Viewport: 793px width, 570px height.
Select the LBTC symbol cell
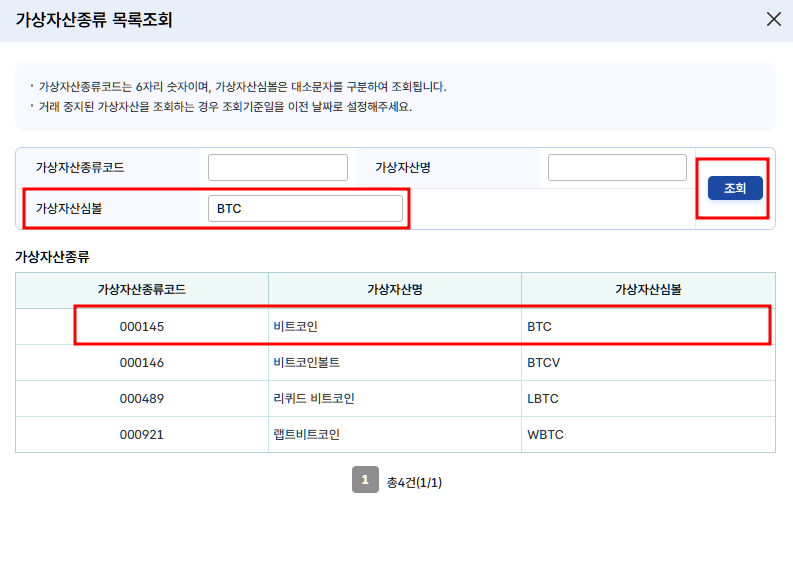pos(648,399)
